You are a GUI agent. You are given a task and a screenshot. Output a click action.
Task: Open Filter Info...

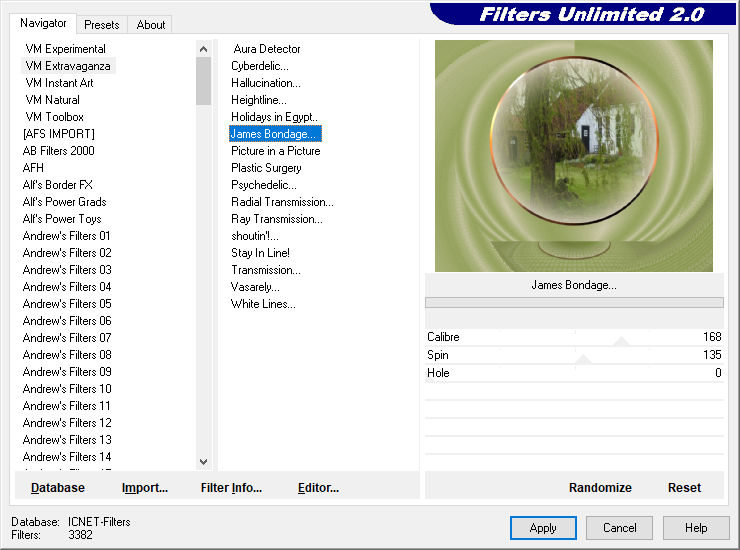pos(231,488)
